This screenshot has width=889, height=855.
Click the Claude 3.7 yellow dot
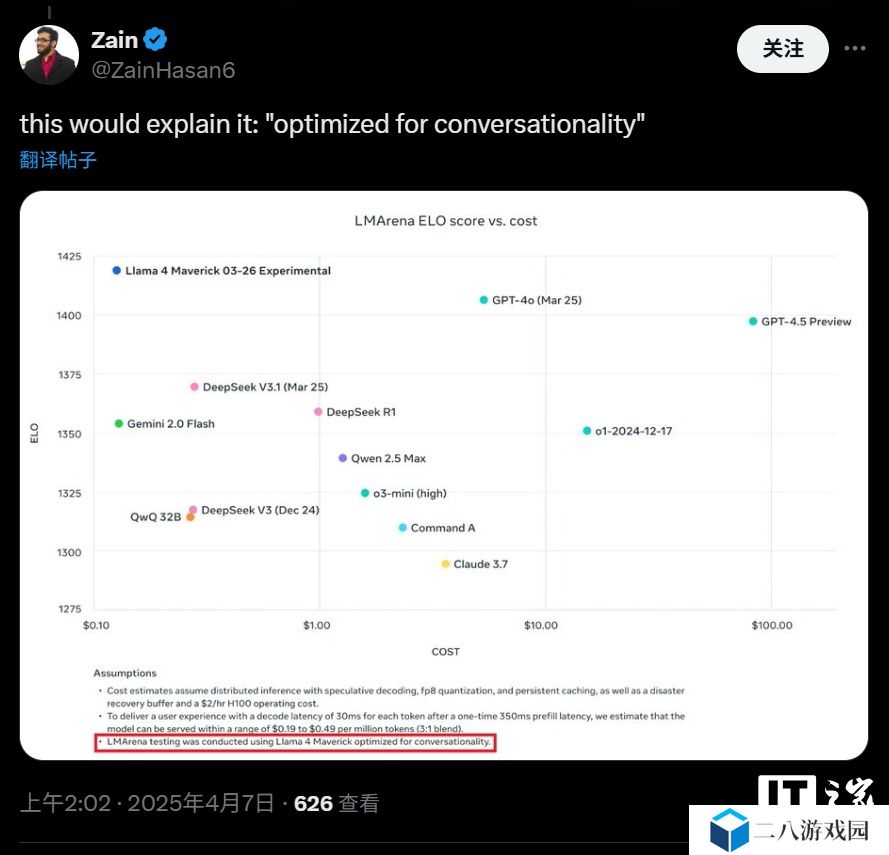(446, 564)
